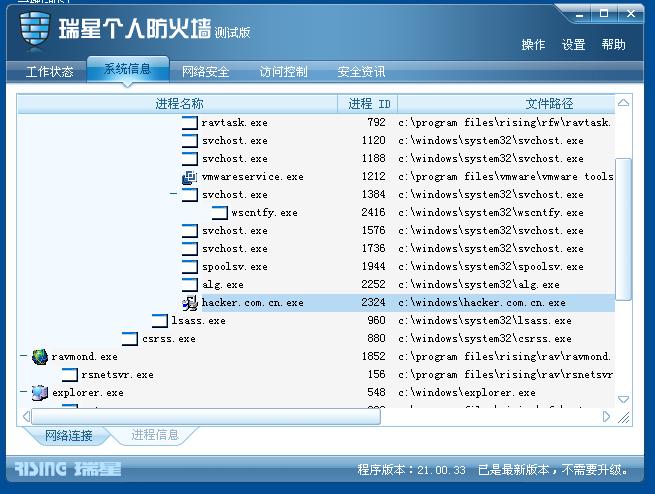The width and height of the screenshot is (655, 494).
Task: Open the 帮助 menu
Action: 614,44
